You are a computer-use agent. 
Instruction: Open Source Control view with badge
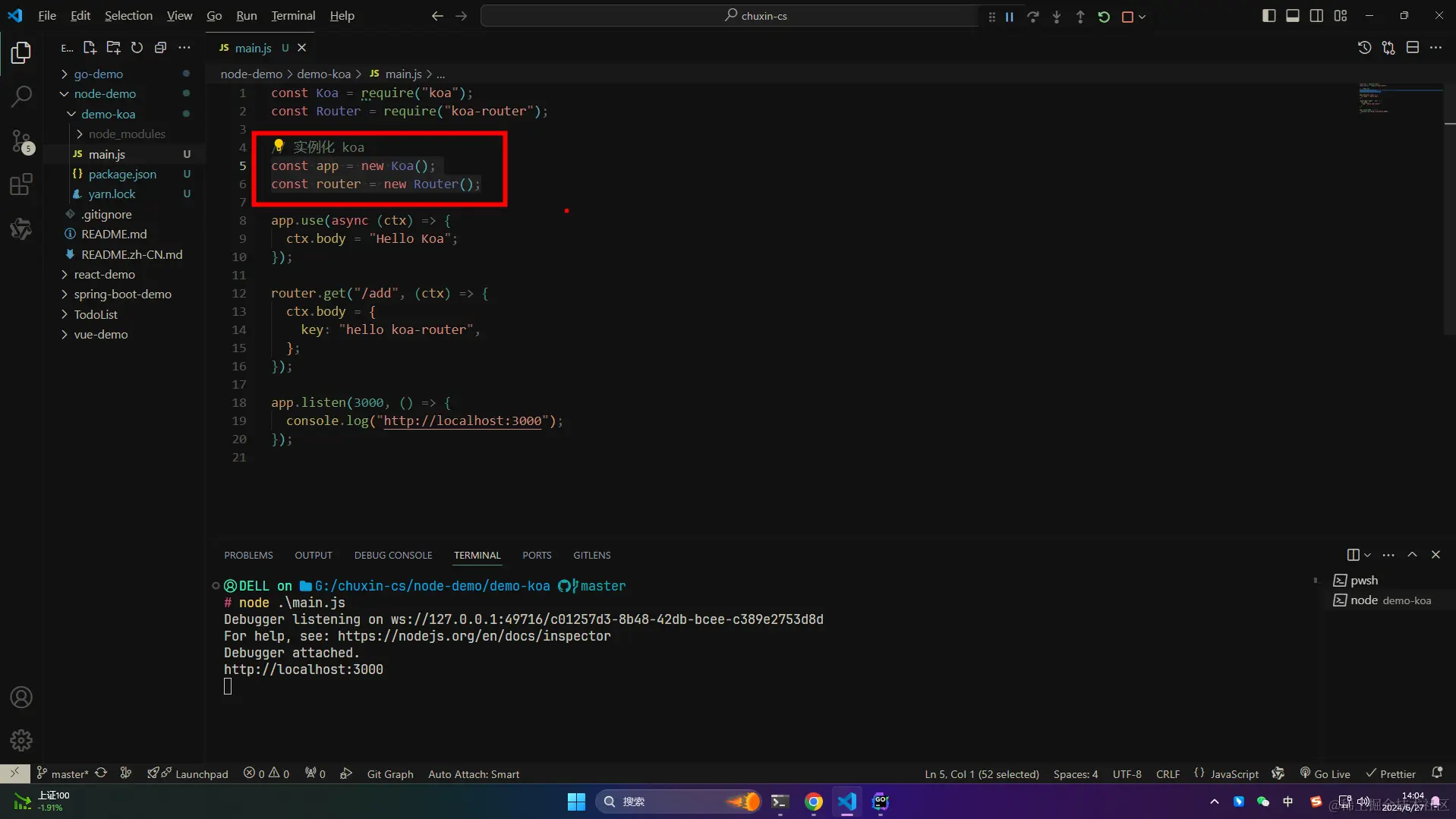21,141
